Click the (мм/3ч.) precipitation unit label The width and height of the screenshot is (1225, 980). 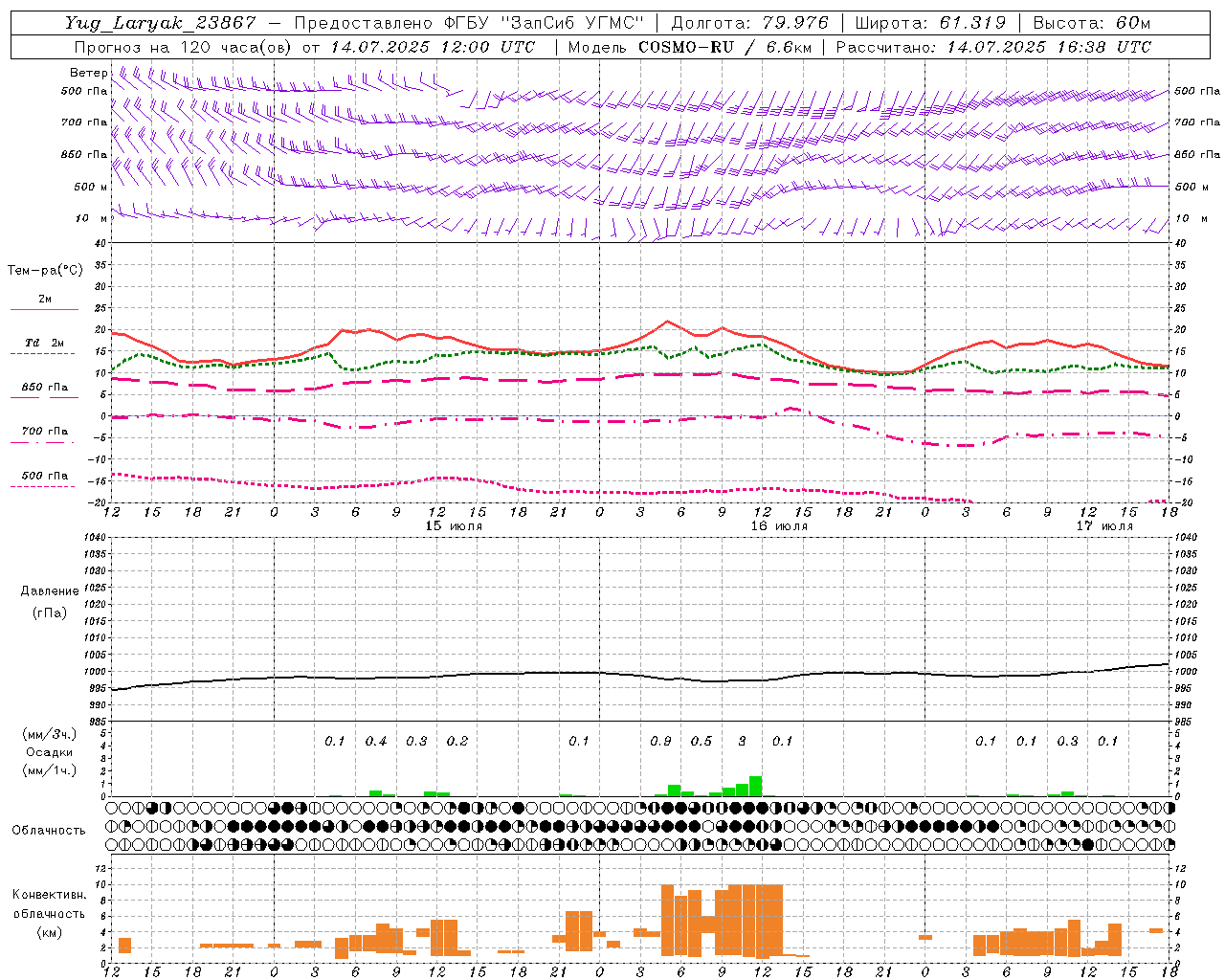click(x=50, y=734)
